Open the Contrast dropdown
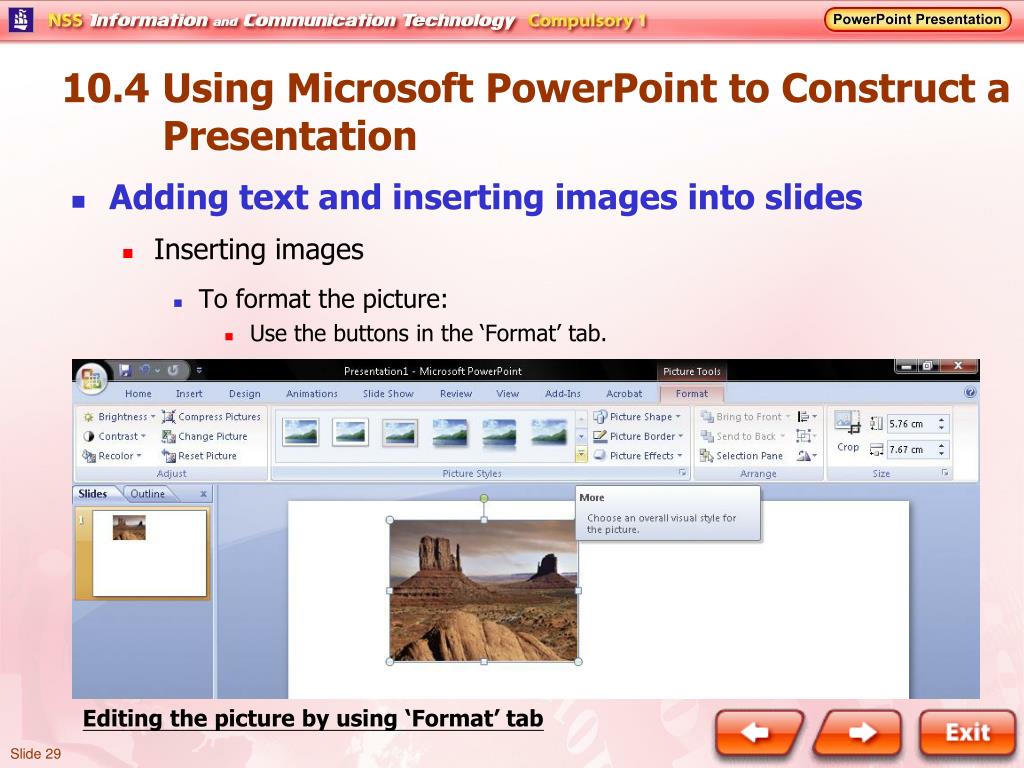The image size is (1024, 768). (x=114, y=436)
